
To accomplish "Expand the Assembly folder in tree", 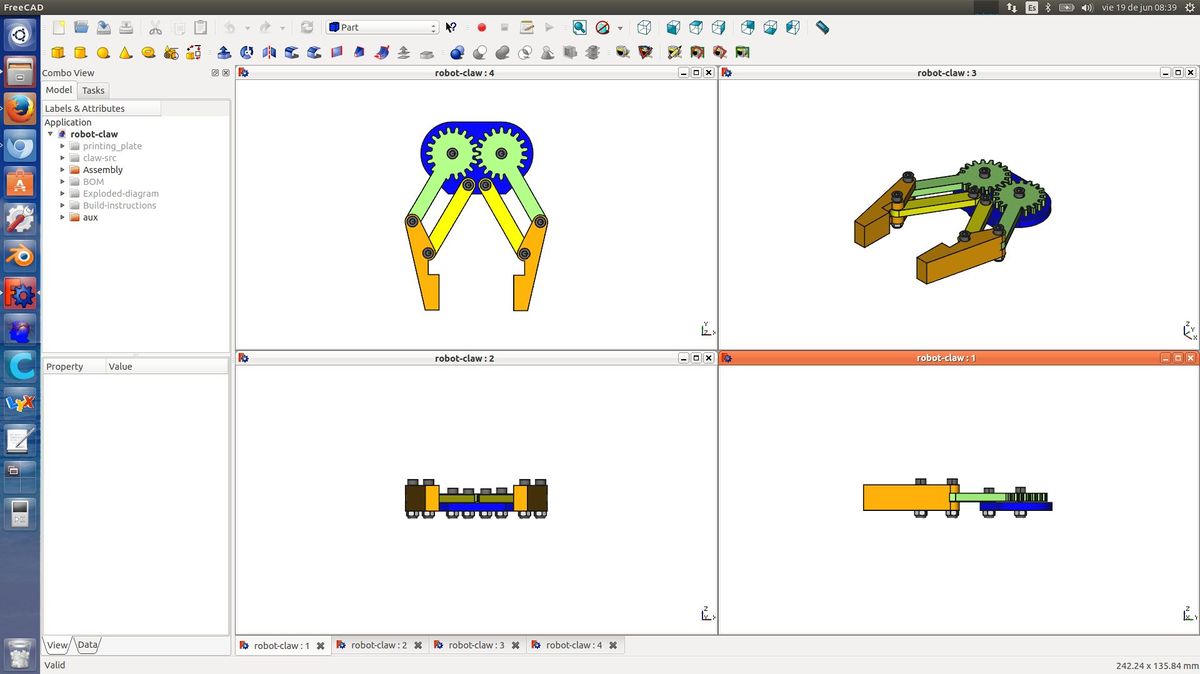I will tap(63, 170).
